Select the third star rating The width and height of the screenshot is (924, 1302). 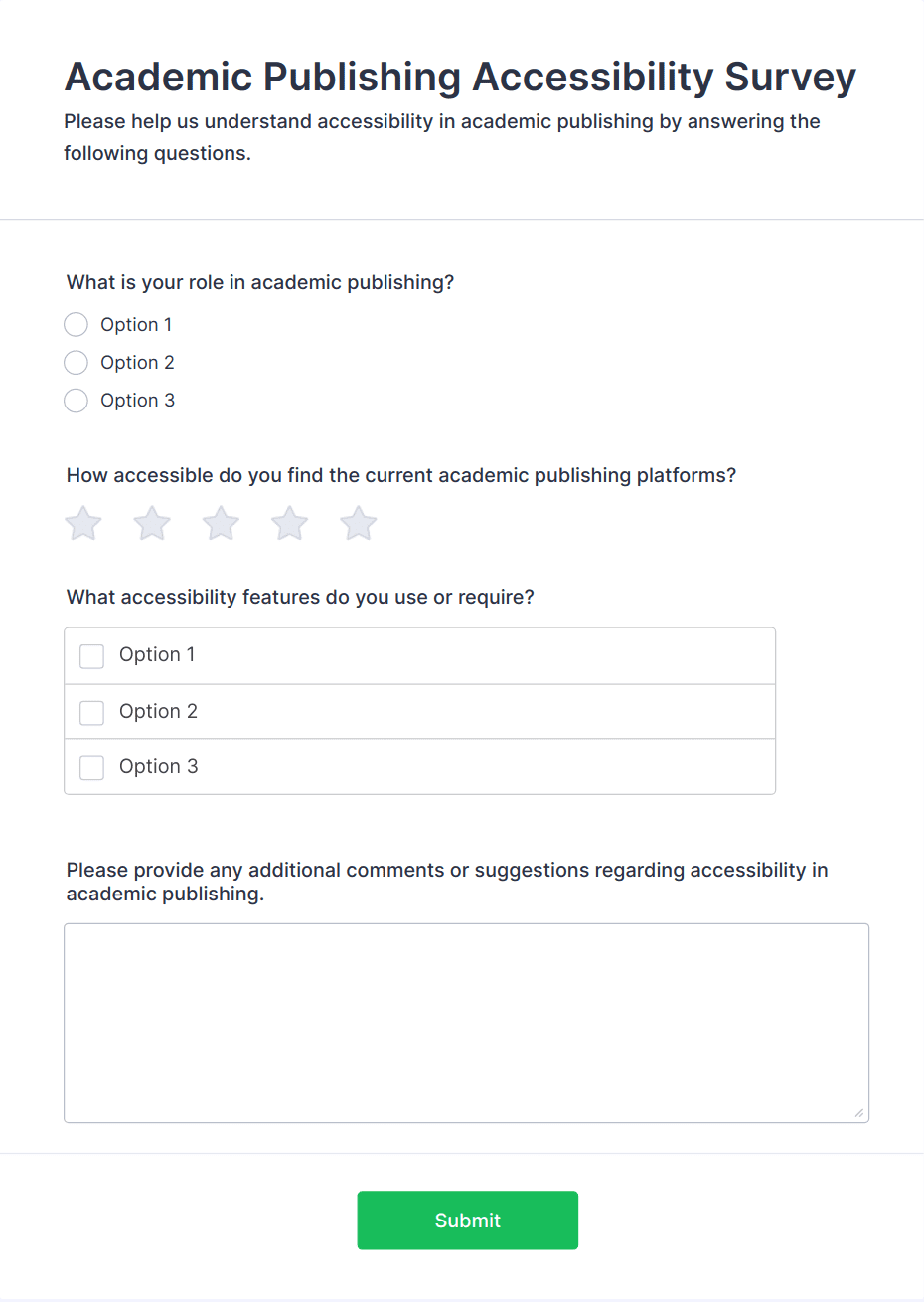click(x=221, y=523)
